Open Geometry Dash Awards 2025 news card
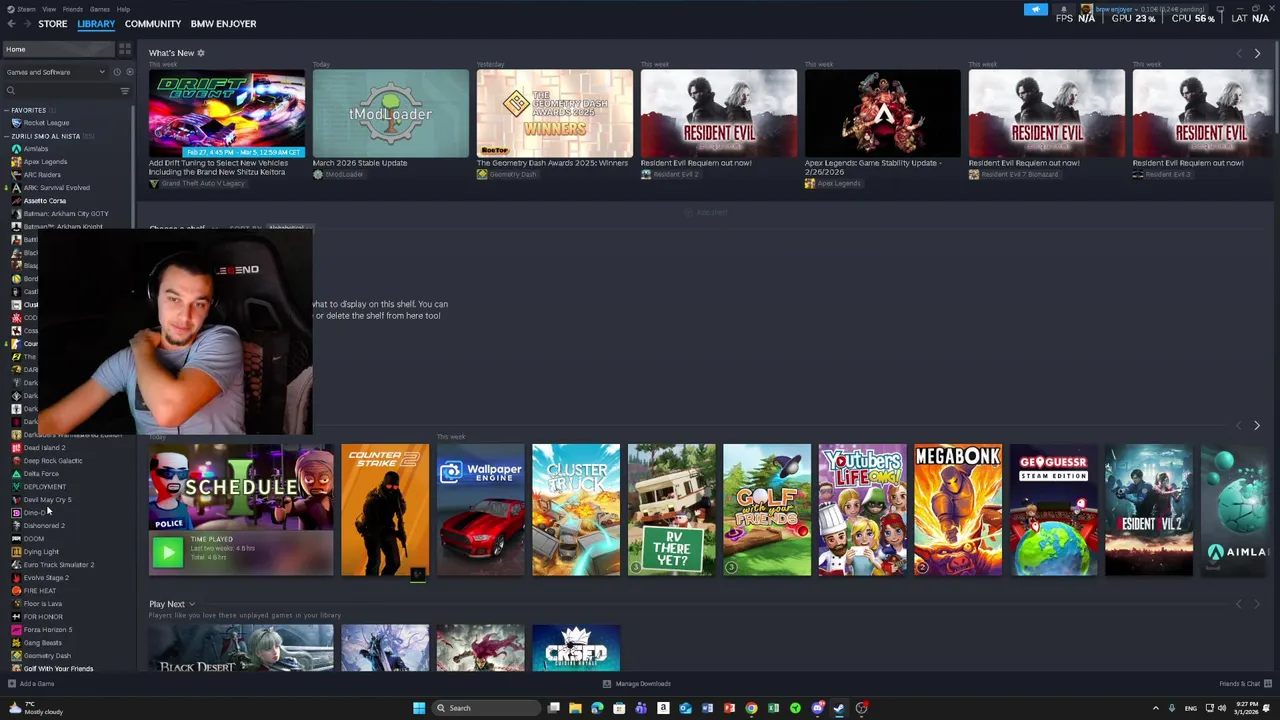The image size is (1280, 720). click(555, 113)
